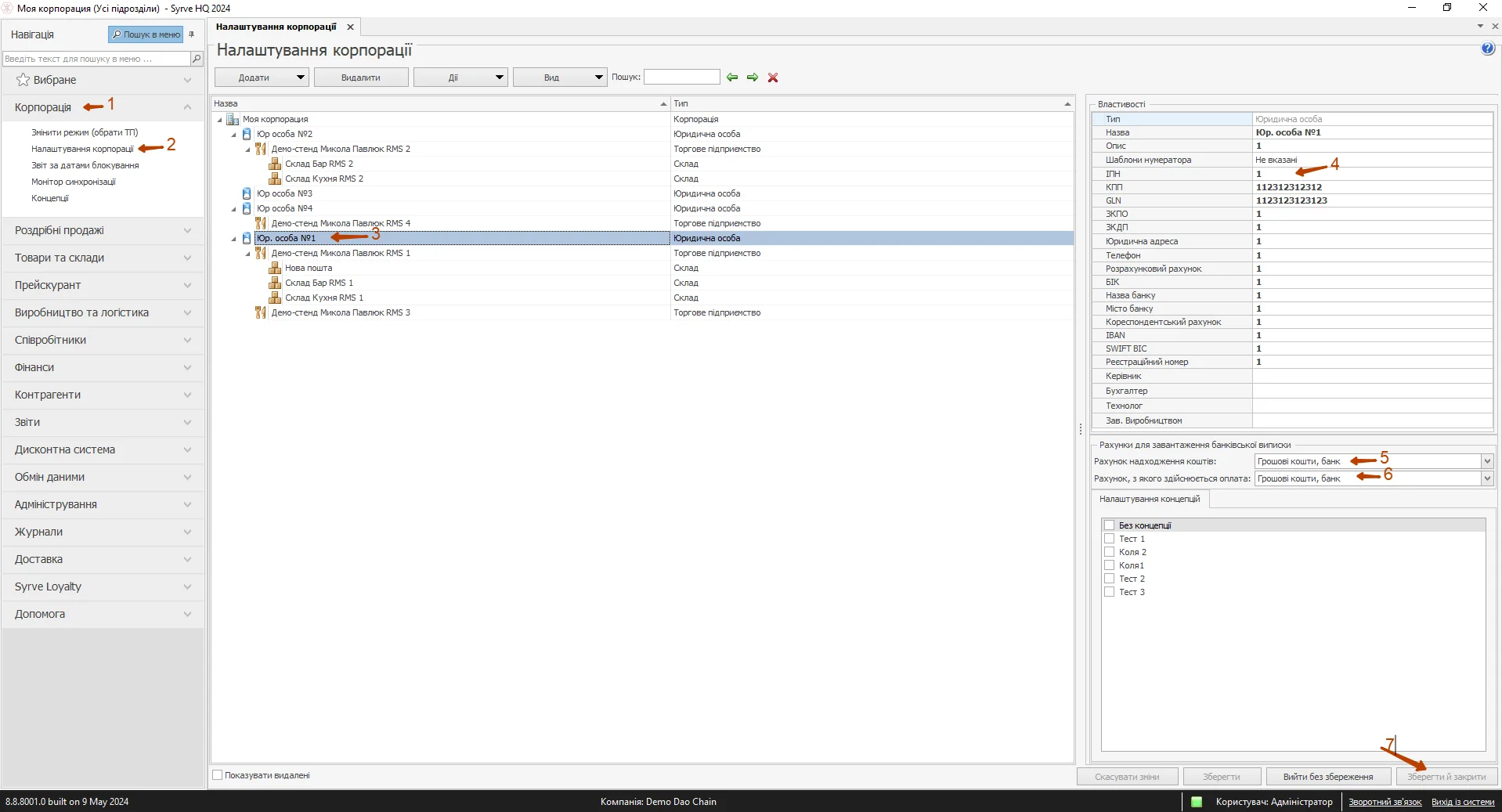Open the Звіт за датами блокування menu item
The image size is (1502, 812).
click(85, 165)
